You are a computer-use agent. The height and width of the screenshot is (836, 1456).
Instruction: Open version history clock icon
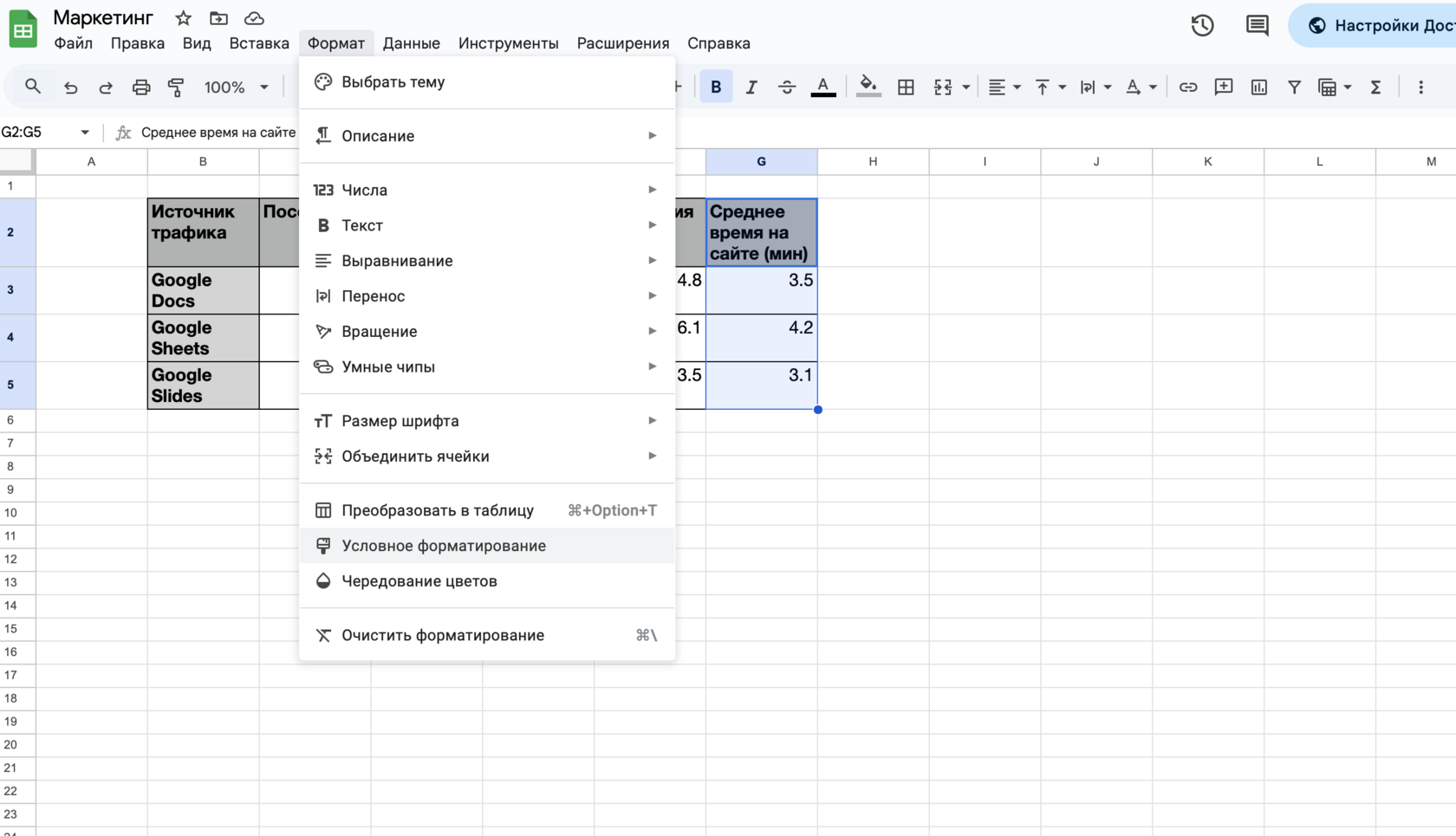[x=1202, y=26]
